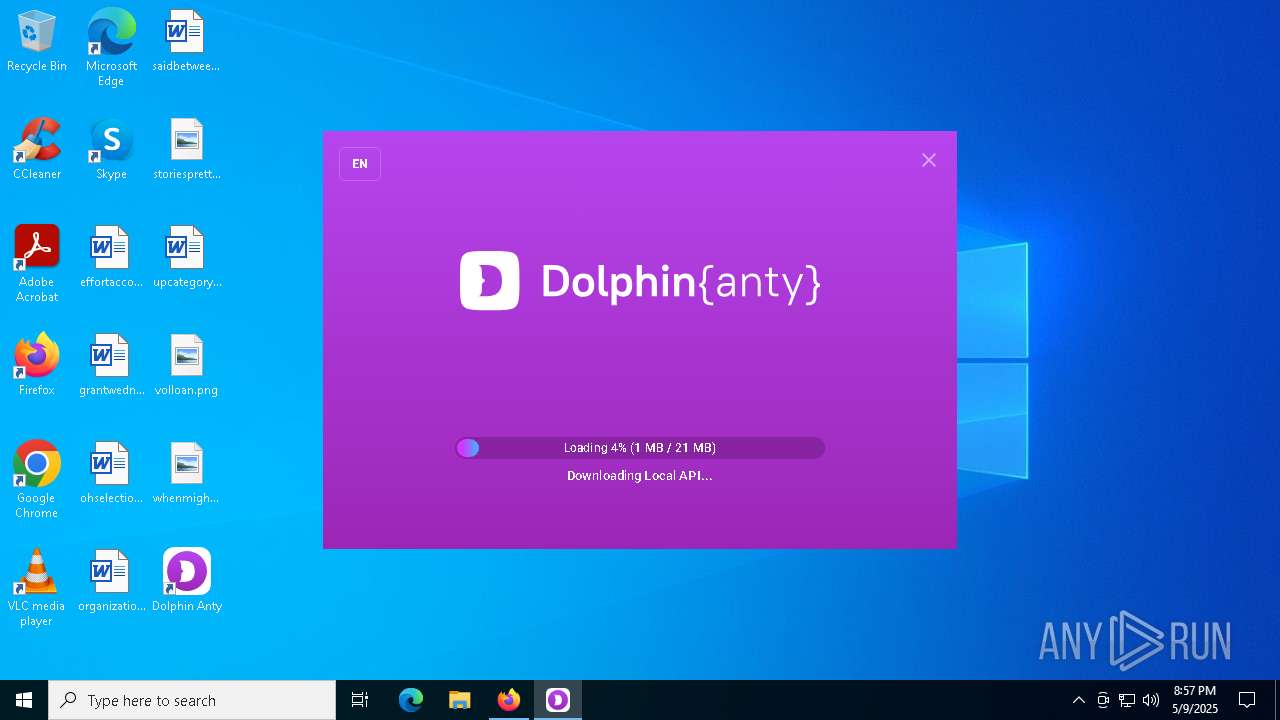Click the Dolphin Anty taskbar button
Image resolution: width=1280 pixels, height=720 pixels.
pyautogui.click(x=558, y=700)
